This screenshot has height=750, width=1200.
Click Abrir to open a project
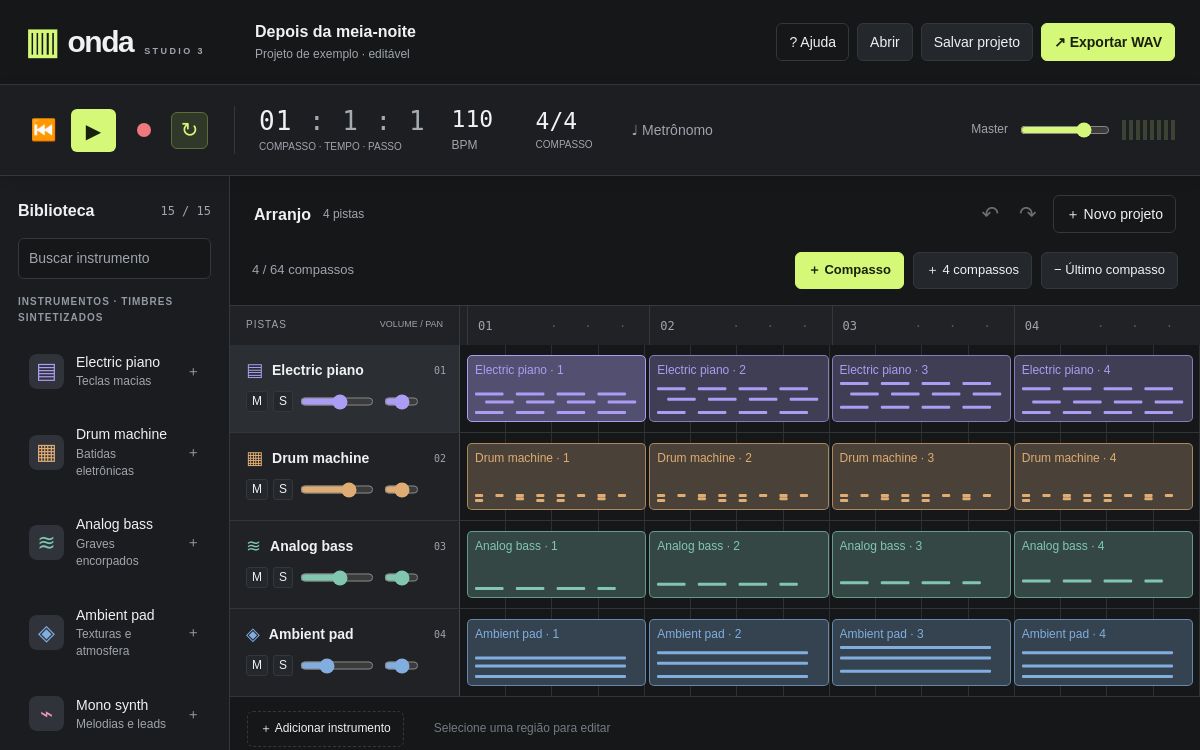[x=885, y=42]
